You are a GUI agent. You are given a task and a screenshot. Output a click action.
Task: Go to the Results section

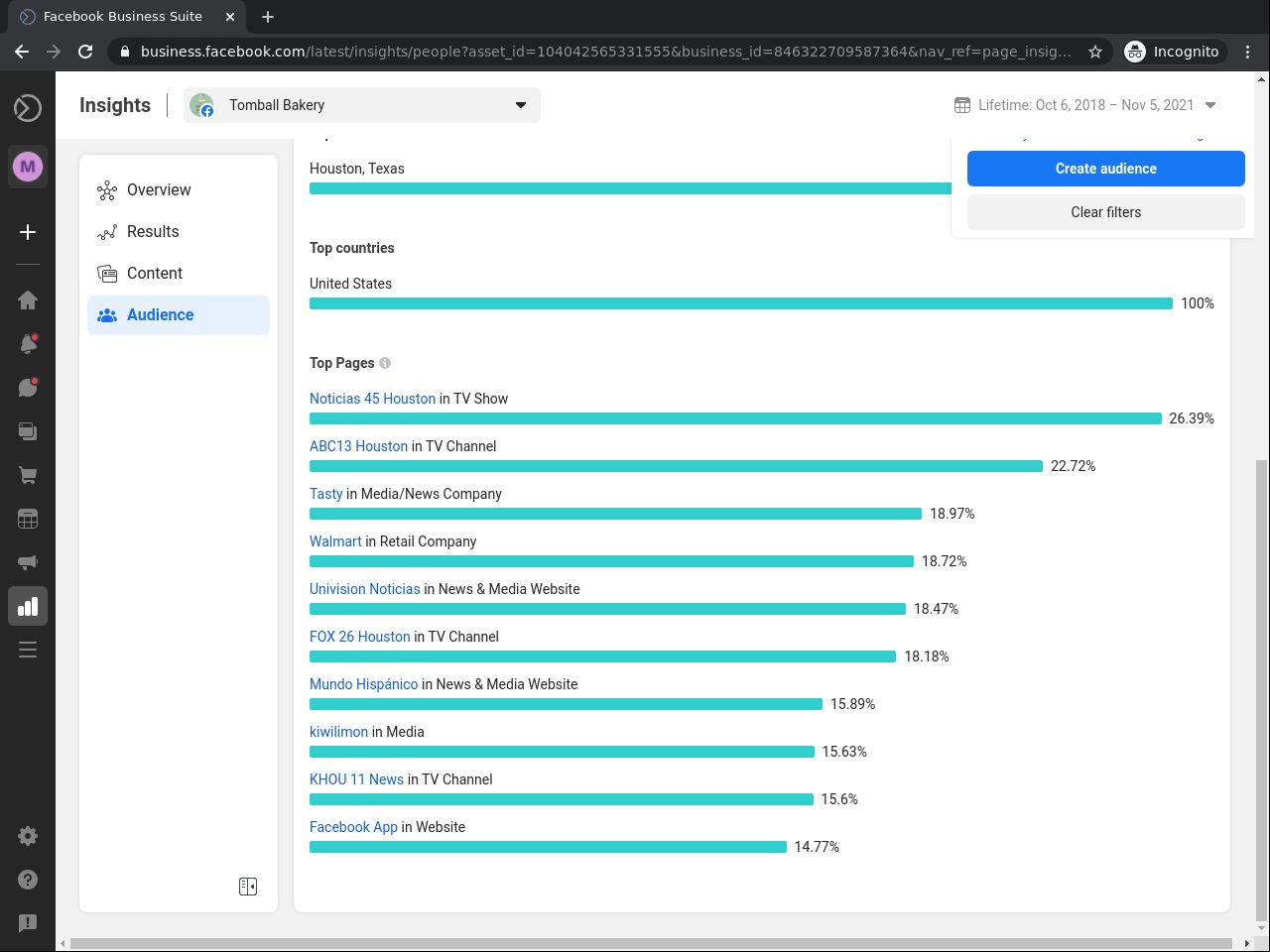click(153, 232)
